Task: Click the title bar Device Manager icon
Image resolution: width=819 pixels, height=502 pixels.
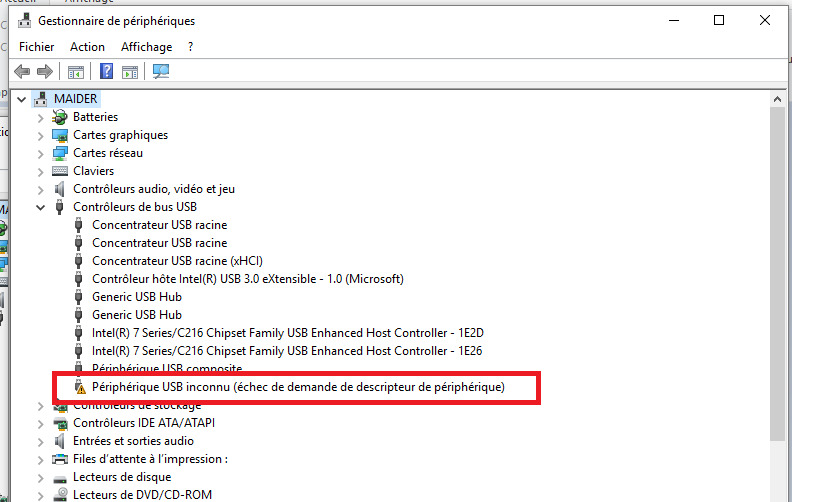Action: coord(25,20)
